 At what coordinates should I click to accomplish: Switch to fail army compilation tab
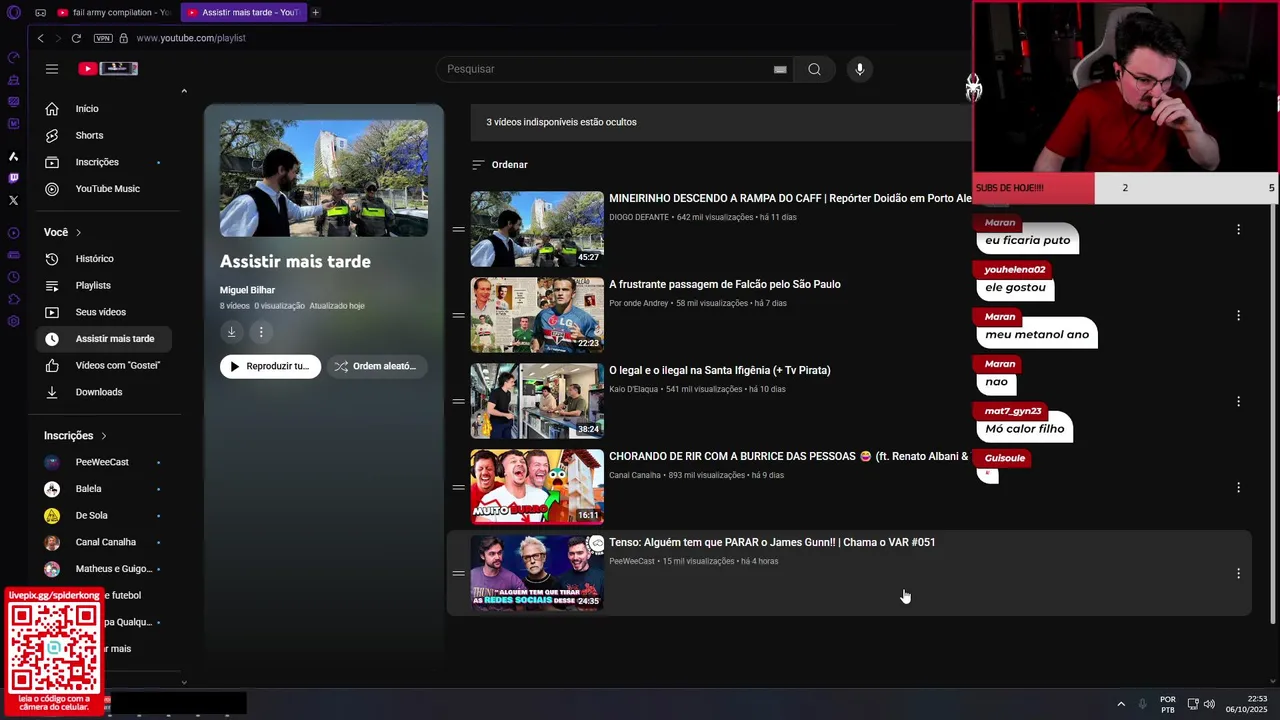point(113,12)
